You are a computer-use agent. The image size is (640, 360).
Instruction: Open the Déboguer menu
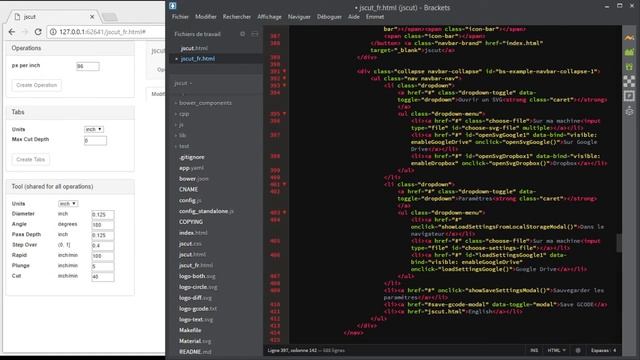[329, 17]
